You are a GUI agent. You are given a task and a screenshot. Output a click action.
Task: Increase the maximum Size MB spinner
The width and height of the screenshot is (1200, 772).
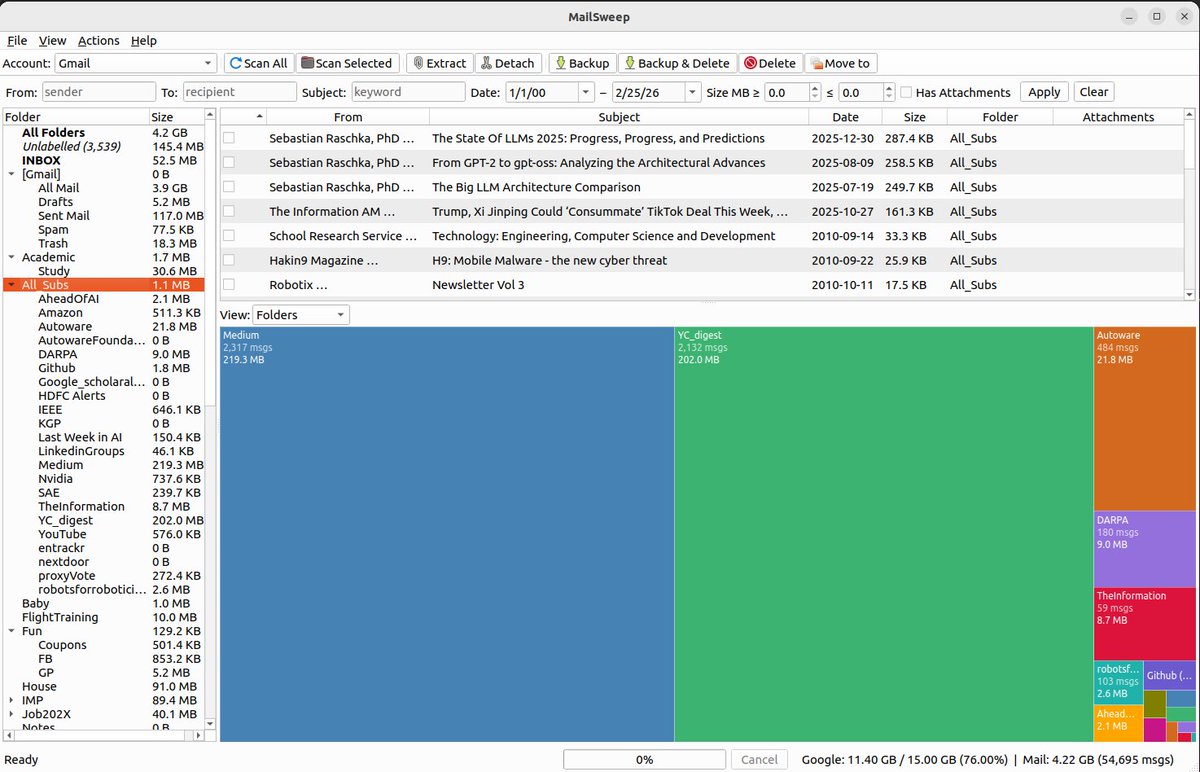click(x=889, y=88)
